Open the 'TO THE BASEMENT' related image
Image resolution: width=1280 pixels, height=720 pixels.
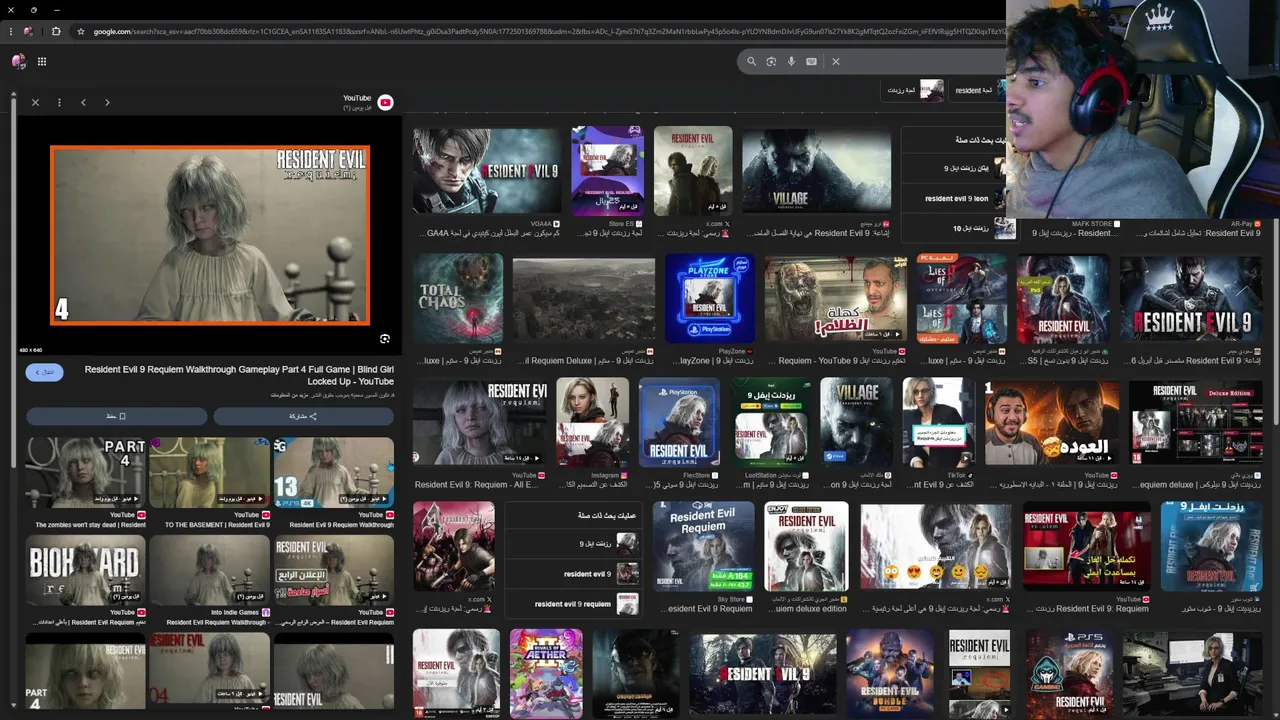(209, 472)
